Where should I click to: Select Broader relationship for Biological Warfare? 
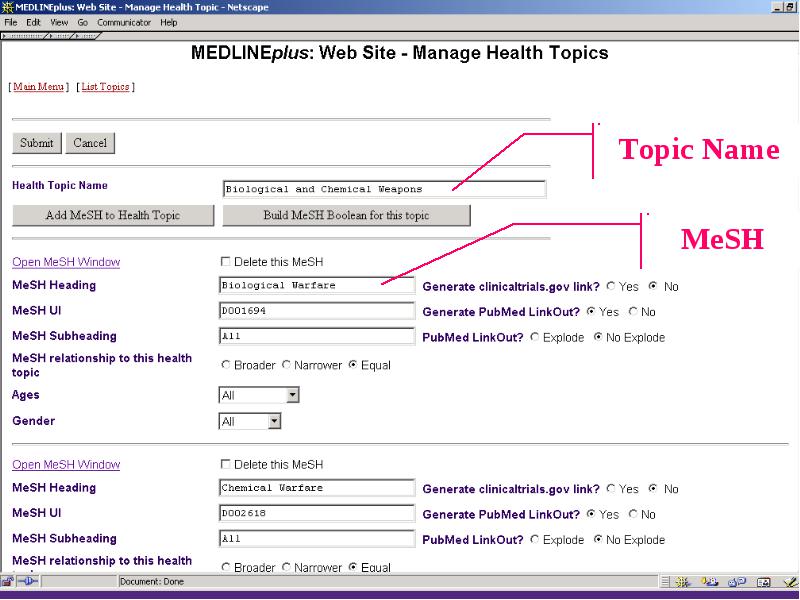pos(226,365)
